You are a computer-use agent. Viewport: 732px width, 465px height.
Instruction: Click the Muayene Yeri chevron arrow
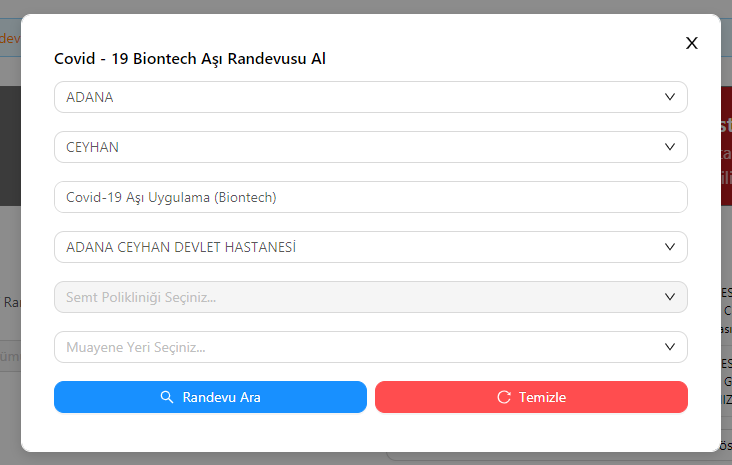pos(670,347)
